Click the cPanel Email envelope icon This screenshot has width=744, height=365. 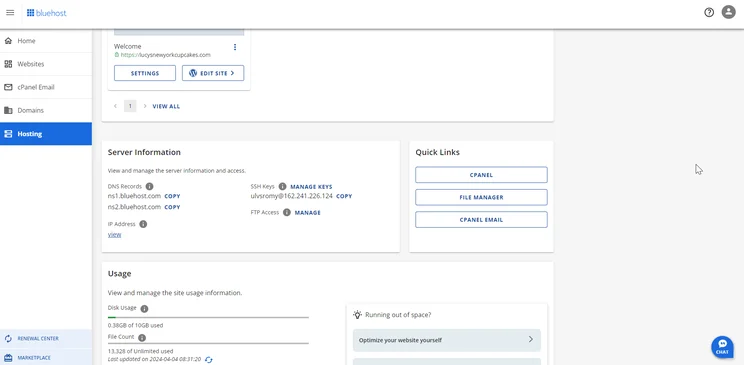(8, 87)
